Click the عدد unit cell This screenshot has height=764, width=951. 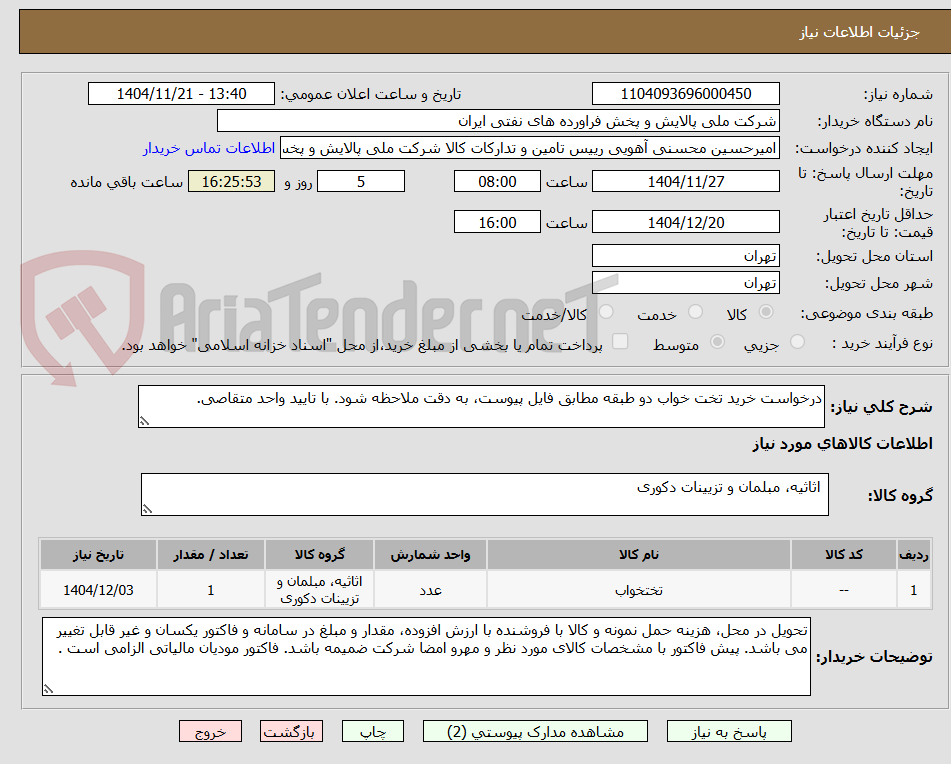tap(430, 590)
